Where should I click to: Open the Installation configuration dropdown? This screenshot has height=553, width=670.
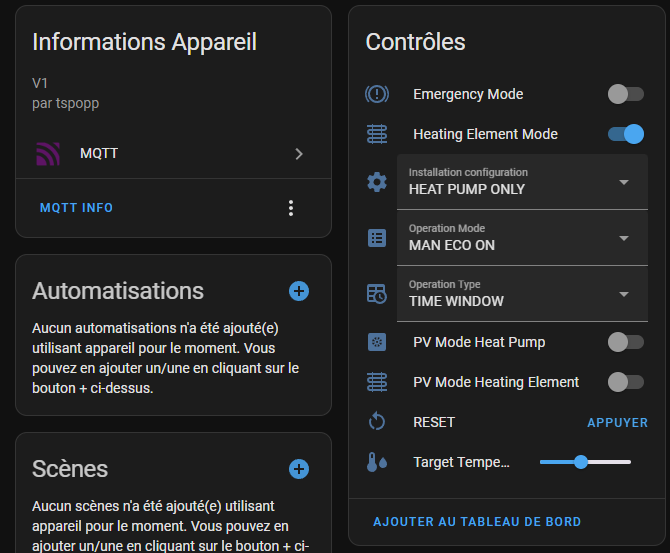[x=522, y=182]
